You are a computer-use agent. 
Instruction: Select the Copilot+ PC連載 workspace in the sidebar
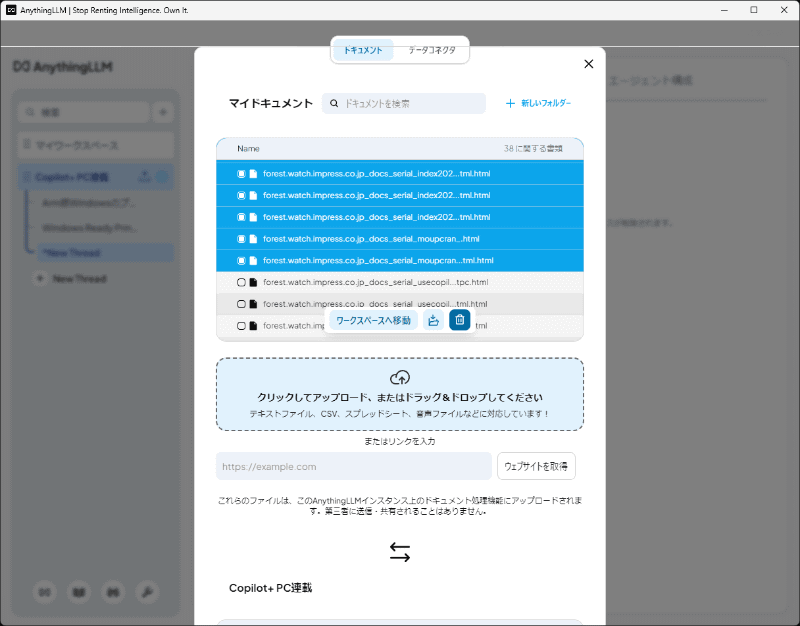coord(95,177)
